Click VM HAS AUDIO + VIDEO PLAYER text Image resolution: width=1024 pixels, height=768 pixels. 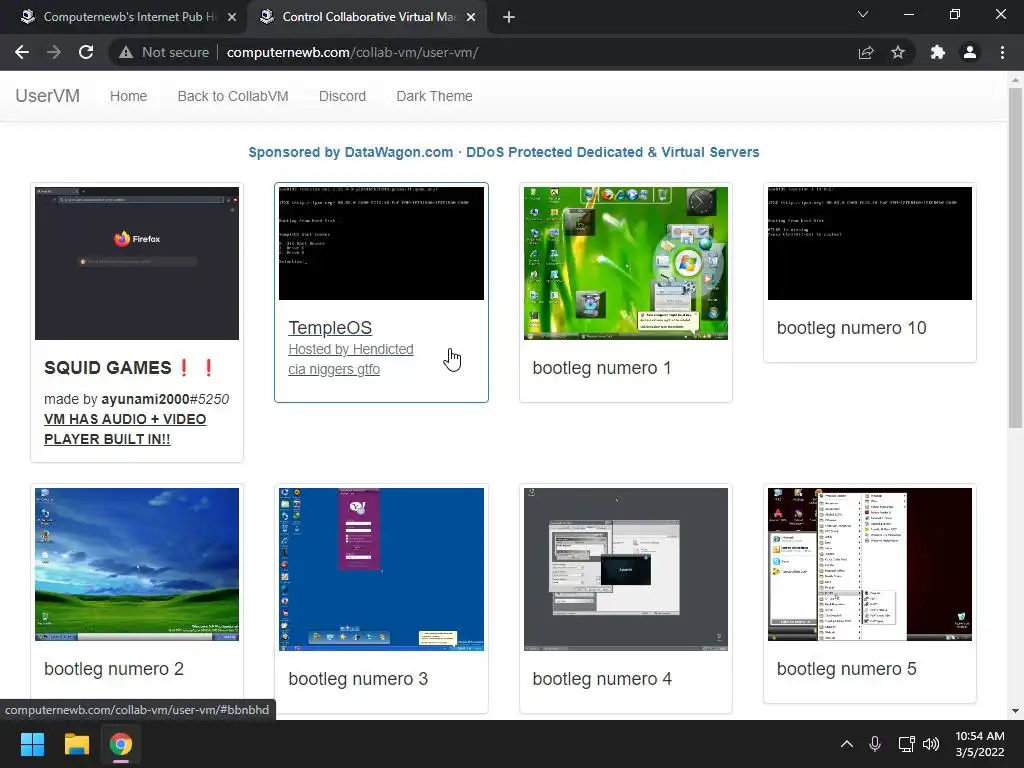(x=125, y=429)
